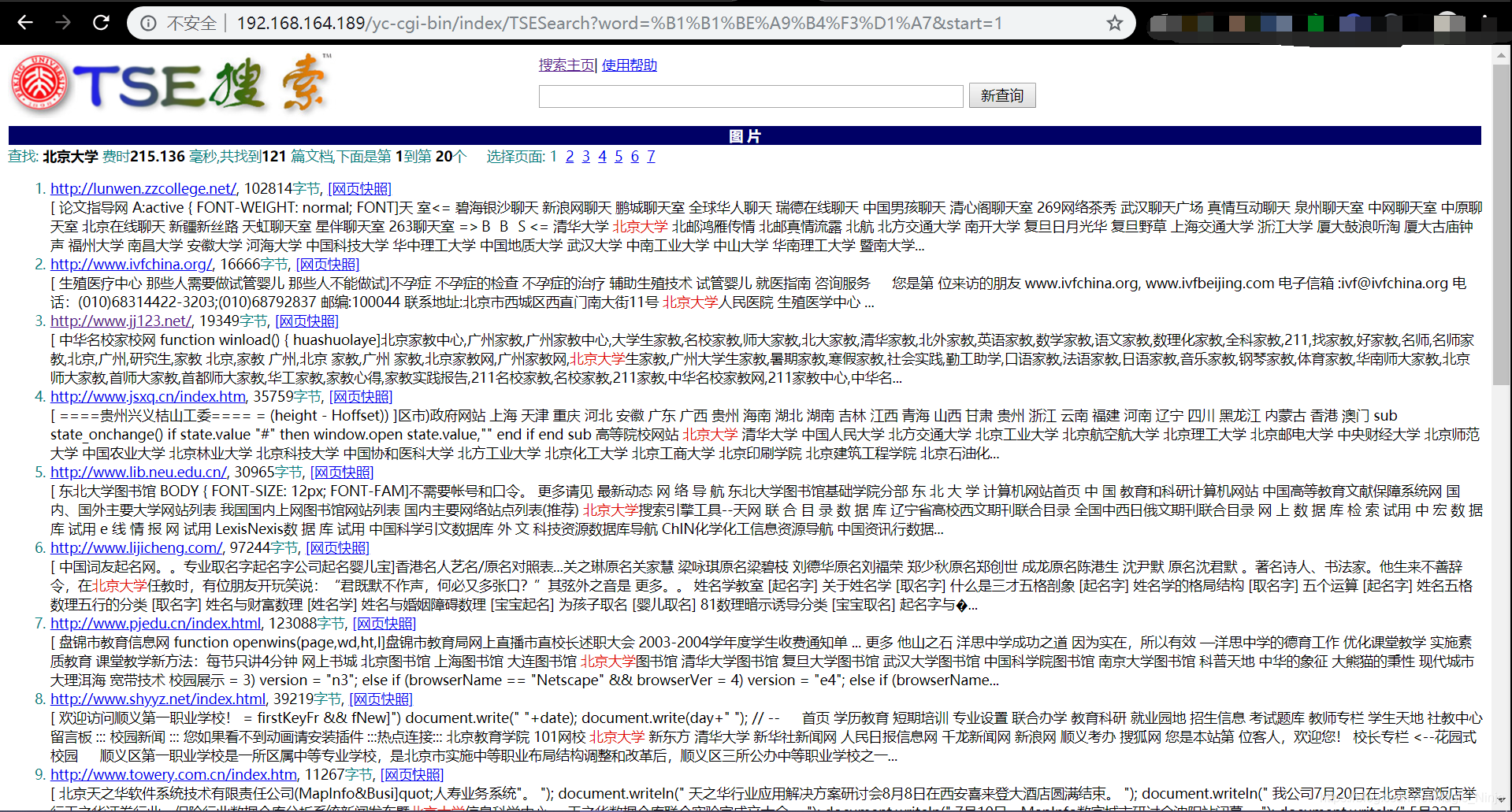This screenshot has width=1512, height=812.
Task: Click the browser profile avatar
Action: (1448, 22)
